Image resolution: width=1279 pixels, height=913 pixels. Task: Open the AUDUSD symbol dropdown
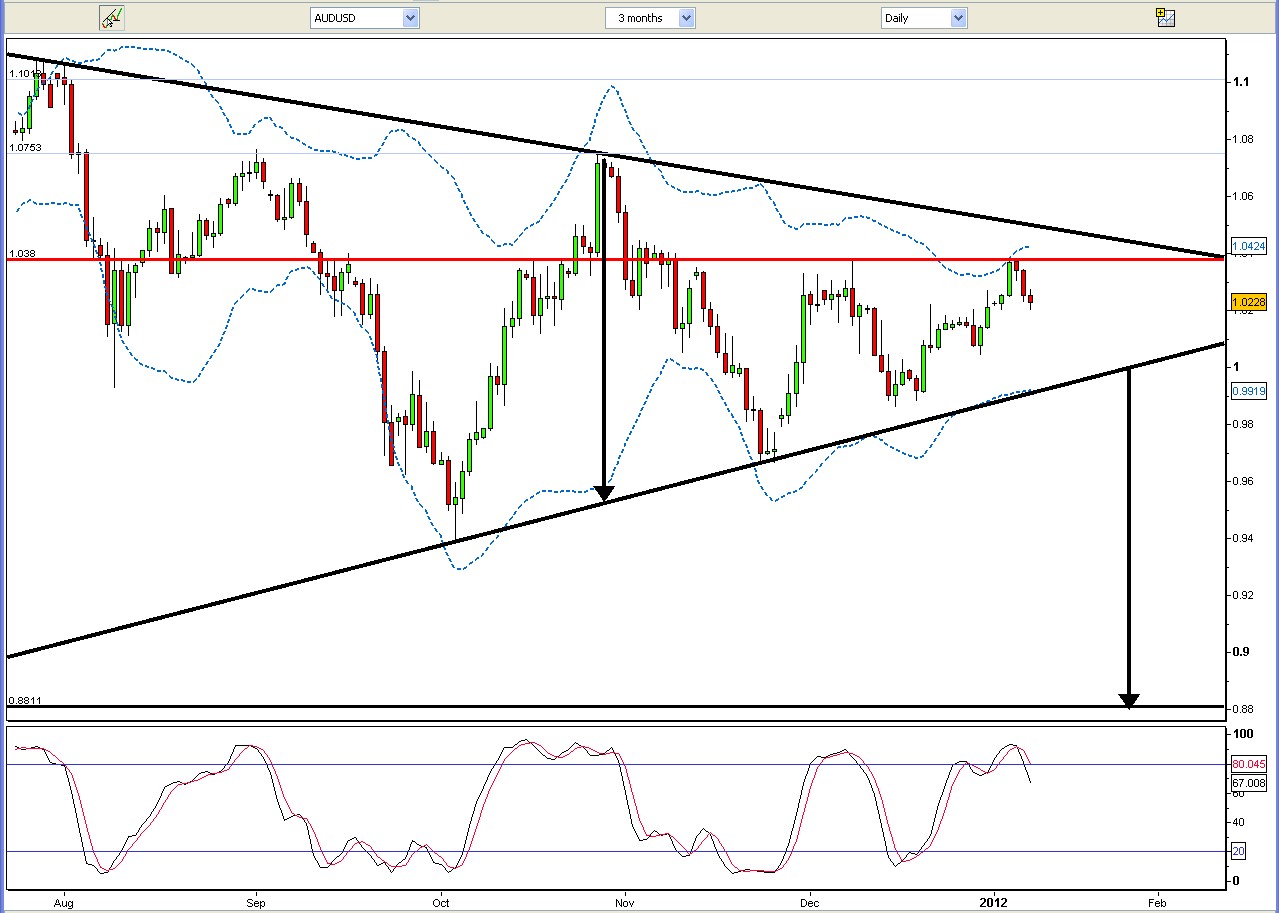point(410,18)
